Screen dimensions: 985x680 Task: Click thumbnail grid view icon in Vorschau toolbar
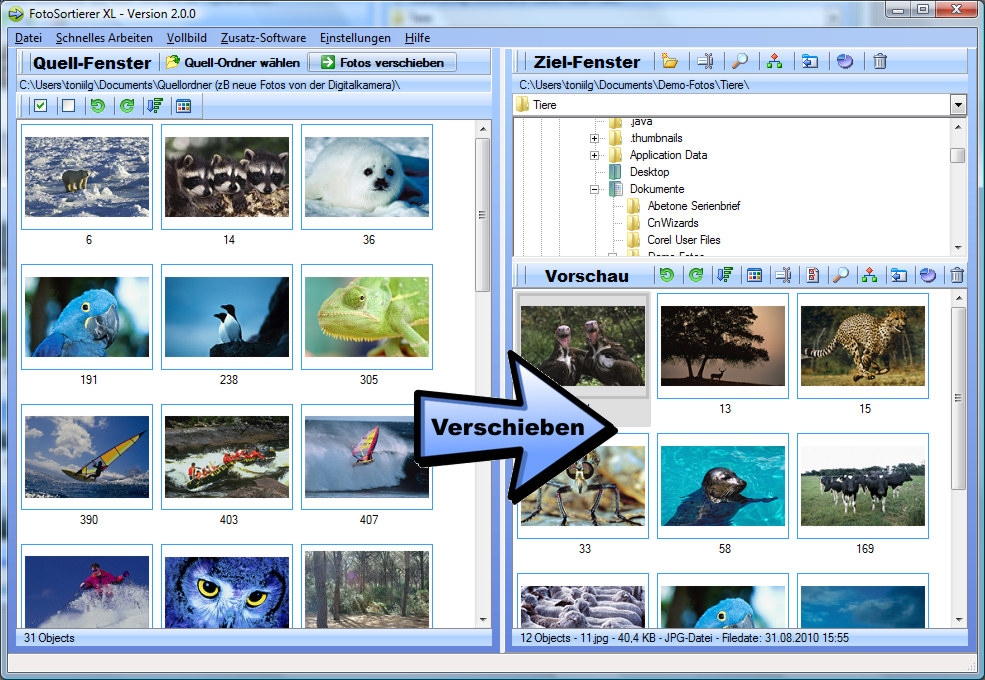point(754,275)
